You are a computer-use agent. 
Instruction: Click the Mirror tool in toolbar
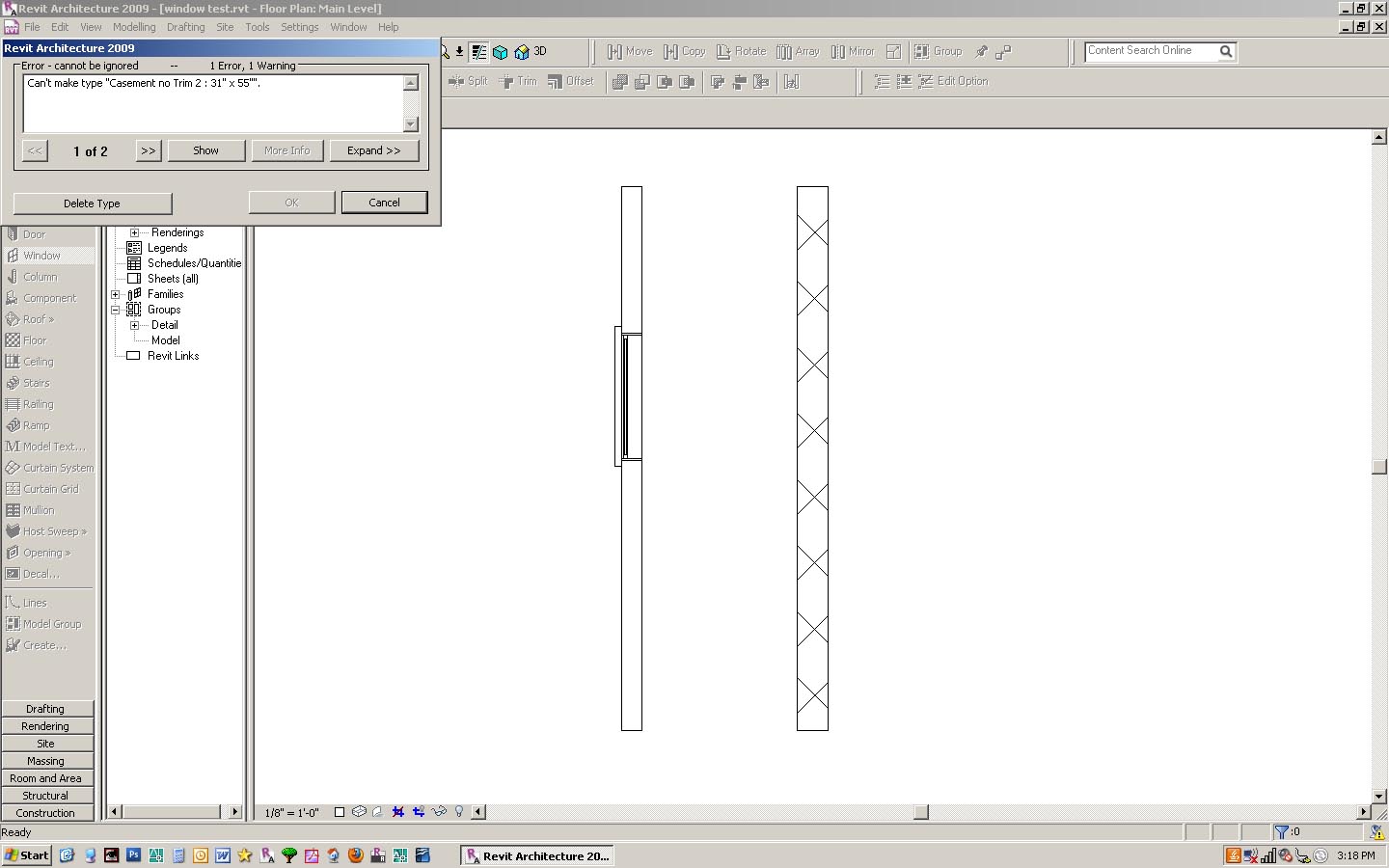pos(853,52)
